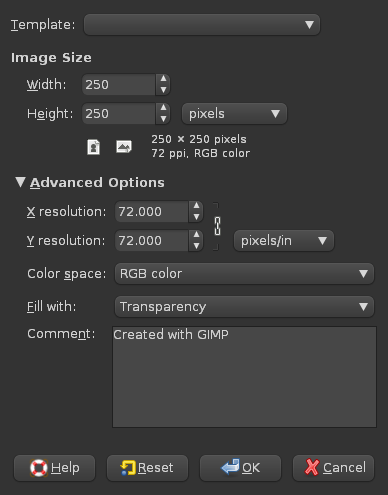Select landscape orientation icon
Screen dimensions: 388x495
pyautogui.click(x=124, y=147)
